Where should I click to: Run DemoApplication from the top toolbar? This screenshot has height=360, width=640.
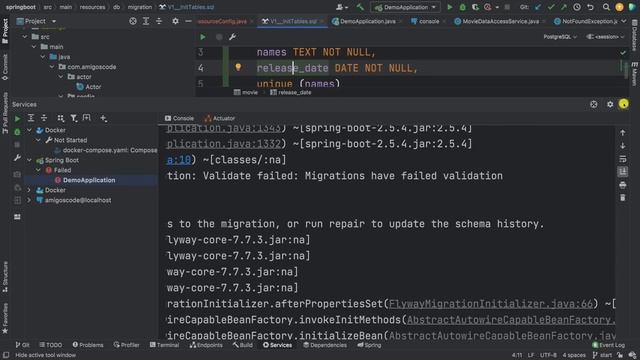pos(450,7)
